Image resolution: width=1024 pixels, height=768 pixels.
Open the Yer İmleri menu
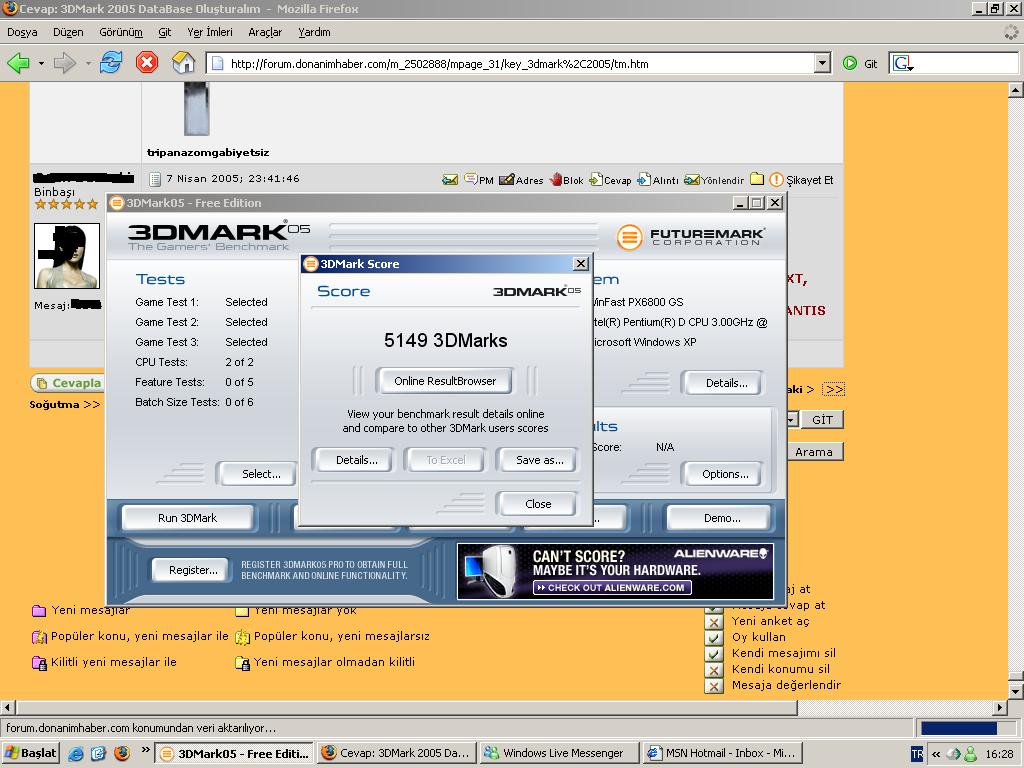[x=210, y=32]
